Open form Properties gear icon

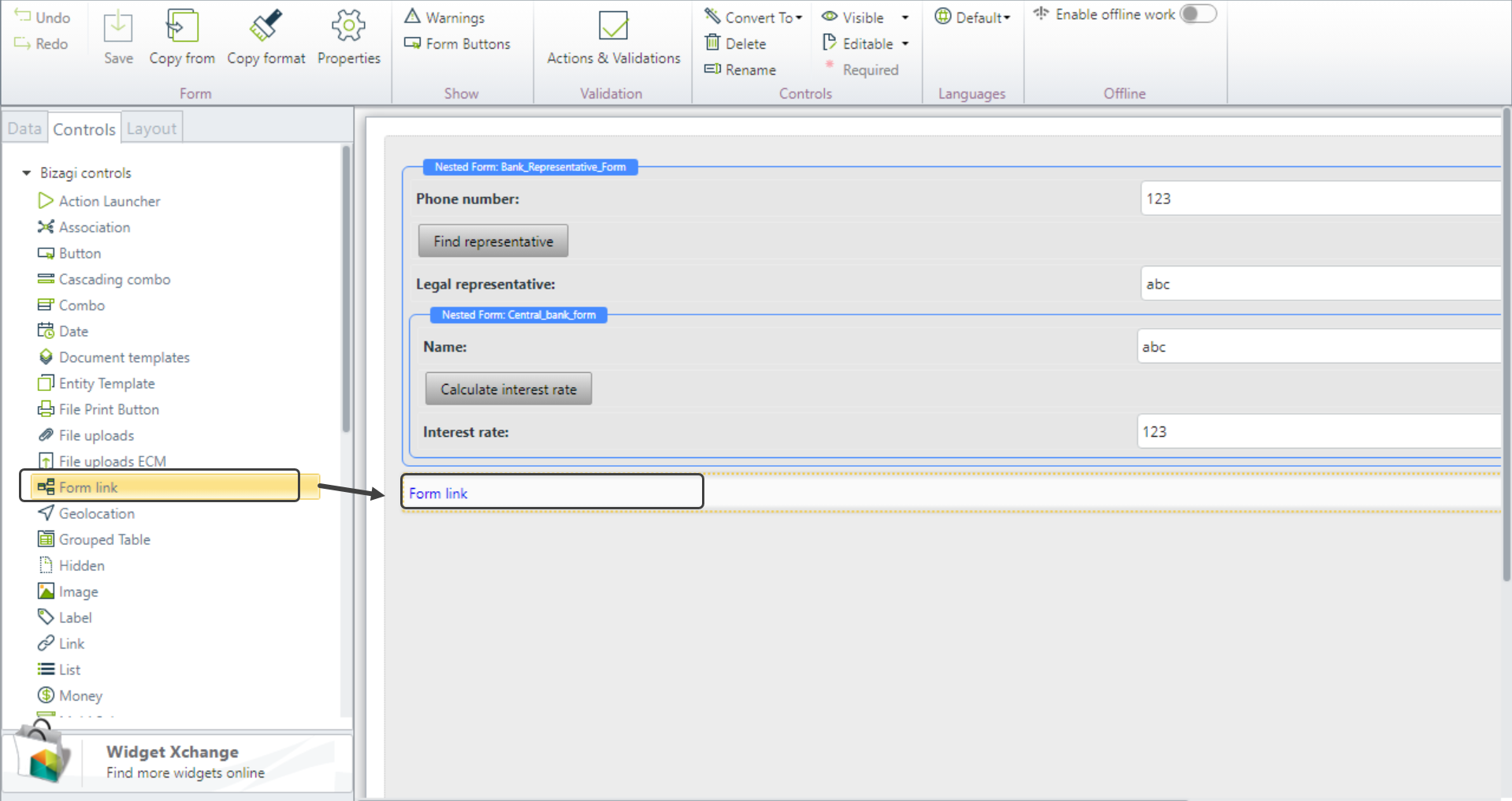(348, 27)
